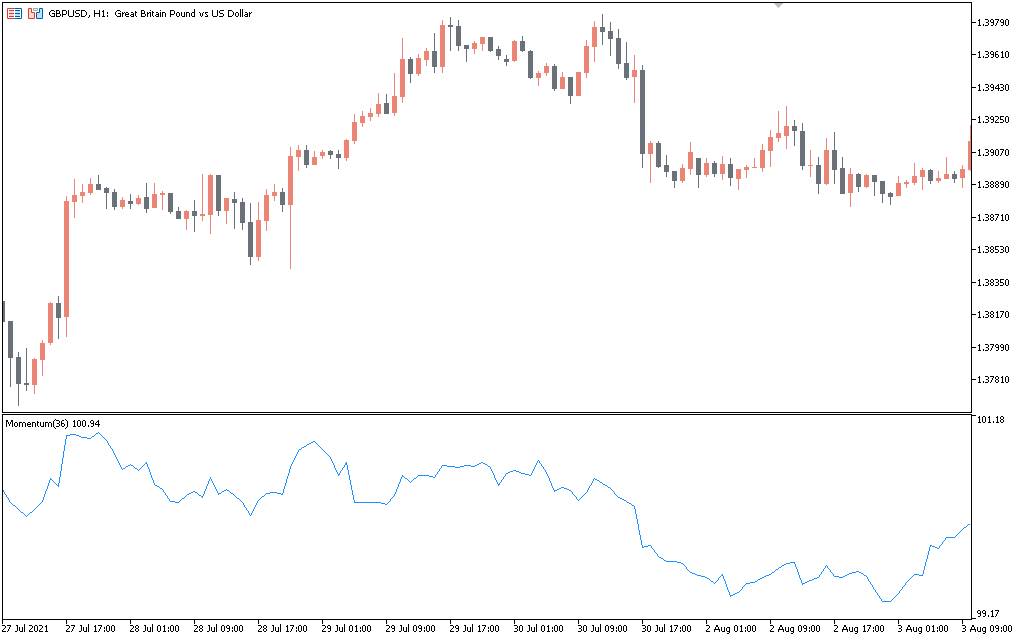
Task: Select the gray chart shift triangle marker
Action: tap(779, 5)
